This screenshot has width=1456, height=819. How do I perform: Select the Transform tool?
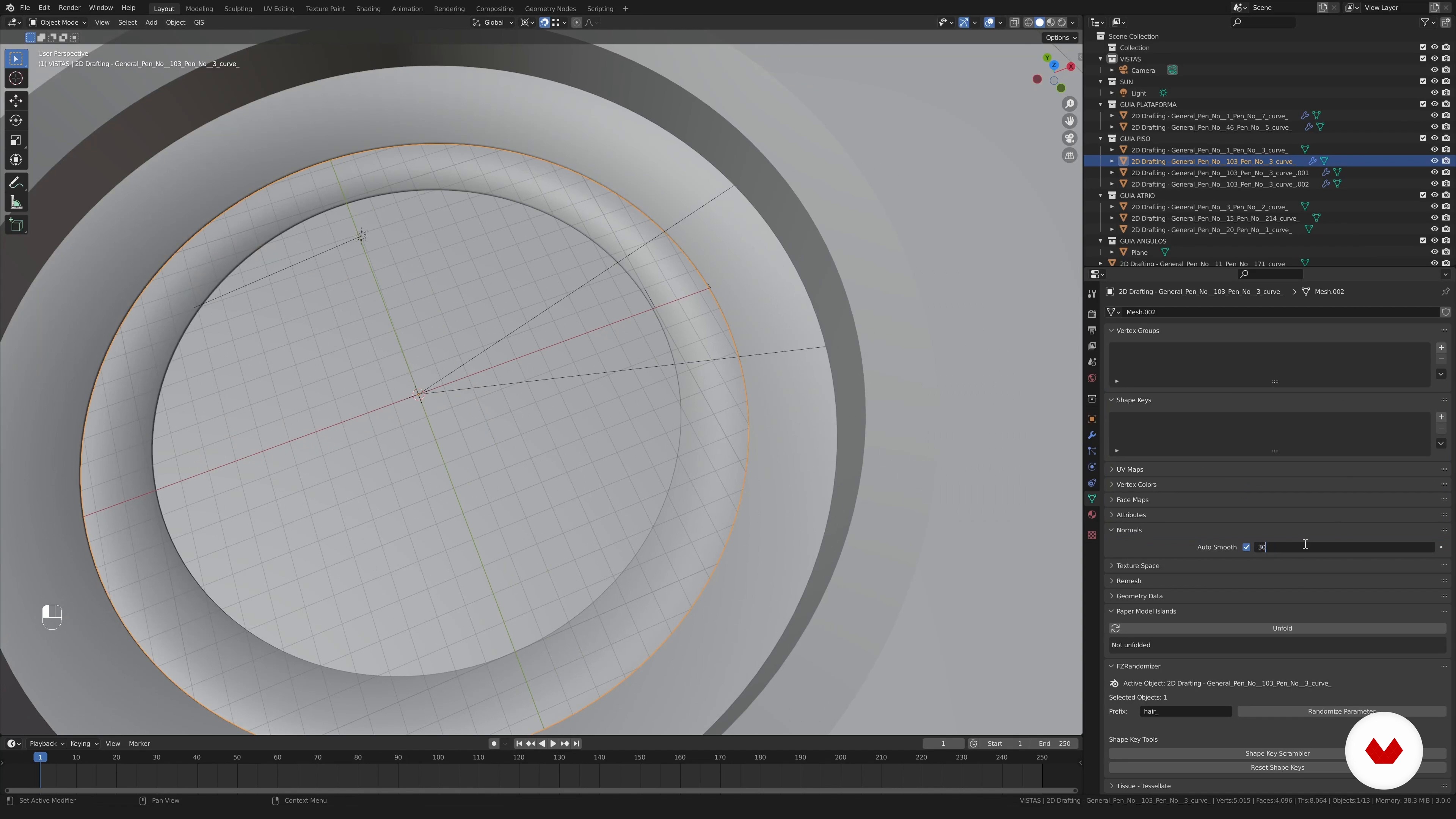pos(16,160)
